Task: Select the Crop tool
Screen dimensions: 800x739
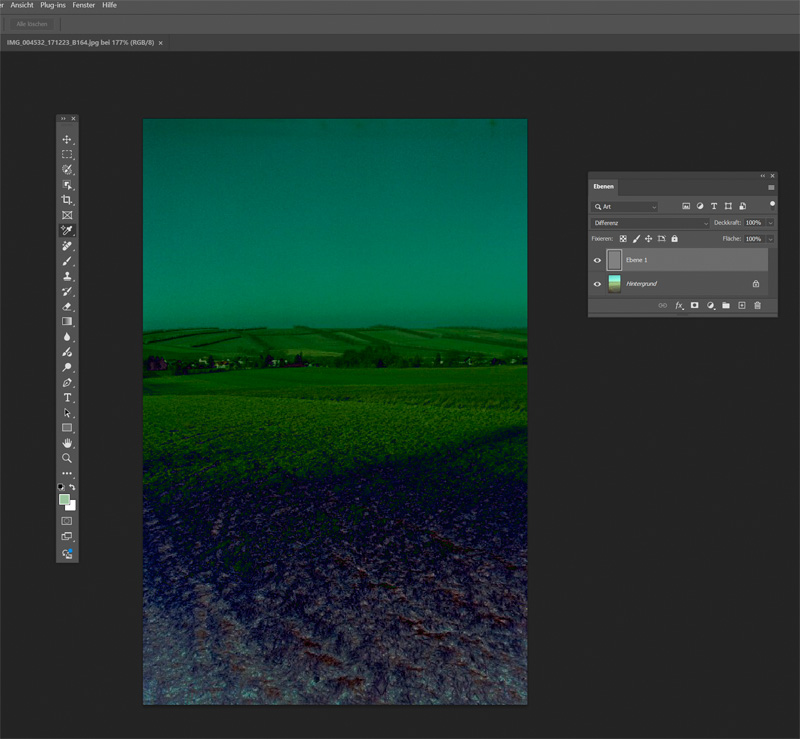Action: point(67,200)
